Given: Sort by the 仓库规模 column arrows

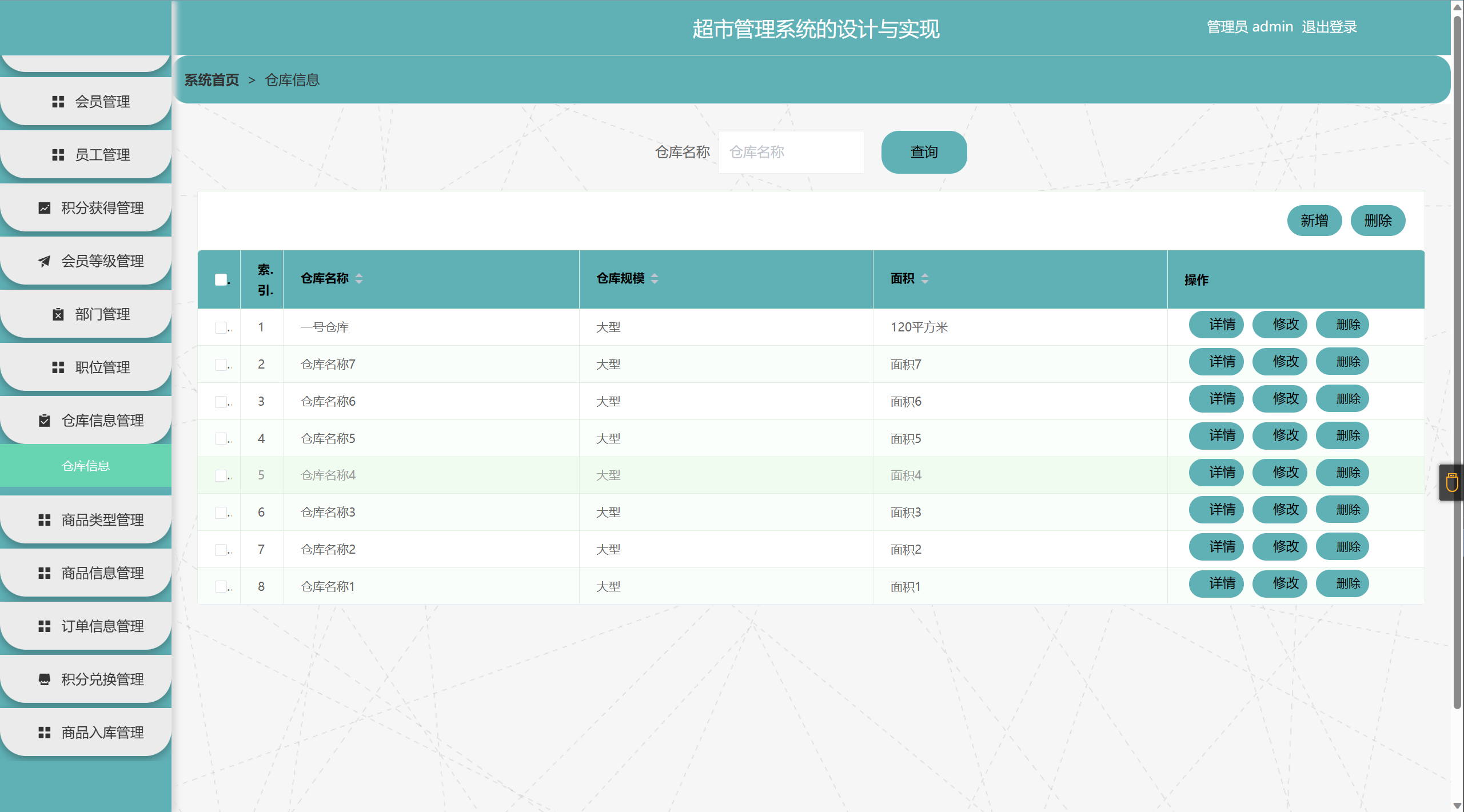Looking at the screenshot, I should (655, 278).
